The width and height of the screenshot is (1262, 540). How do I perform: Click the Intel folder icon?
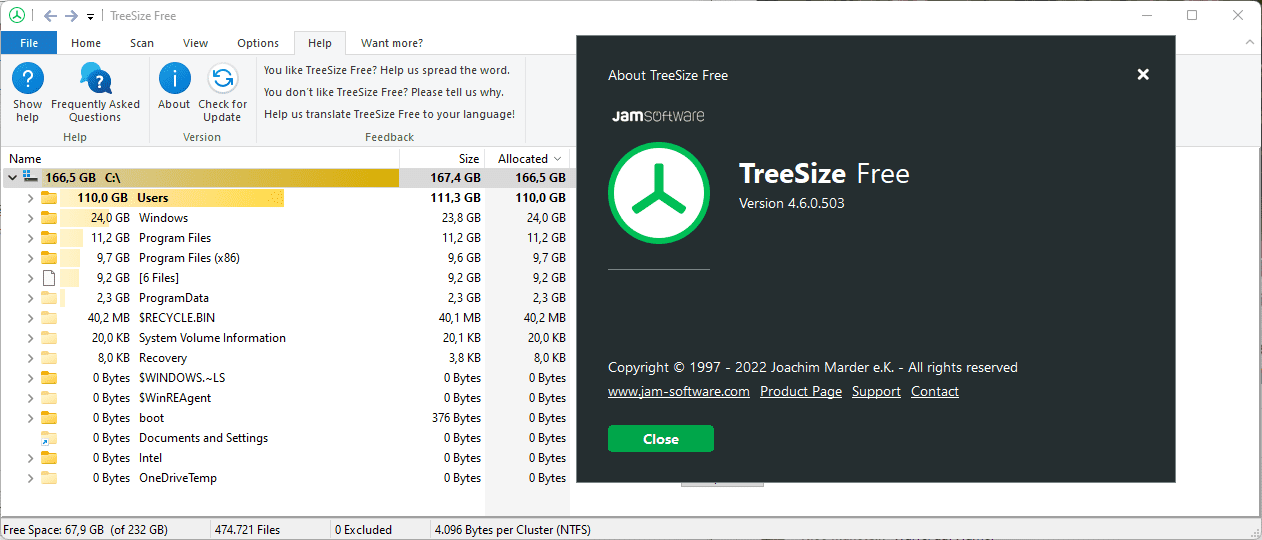(x=49, y=458)
